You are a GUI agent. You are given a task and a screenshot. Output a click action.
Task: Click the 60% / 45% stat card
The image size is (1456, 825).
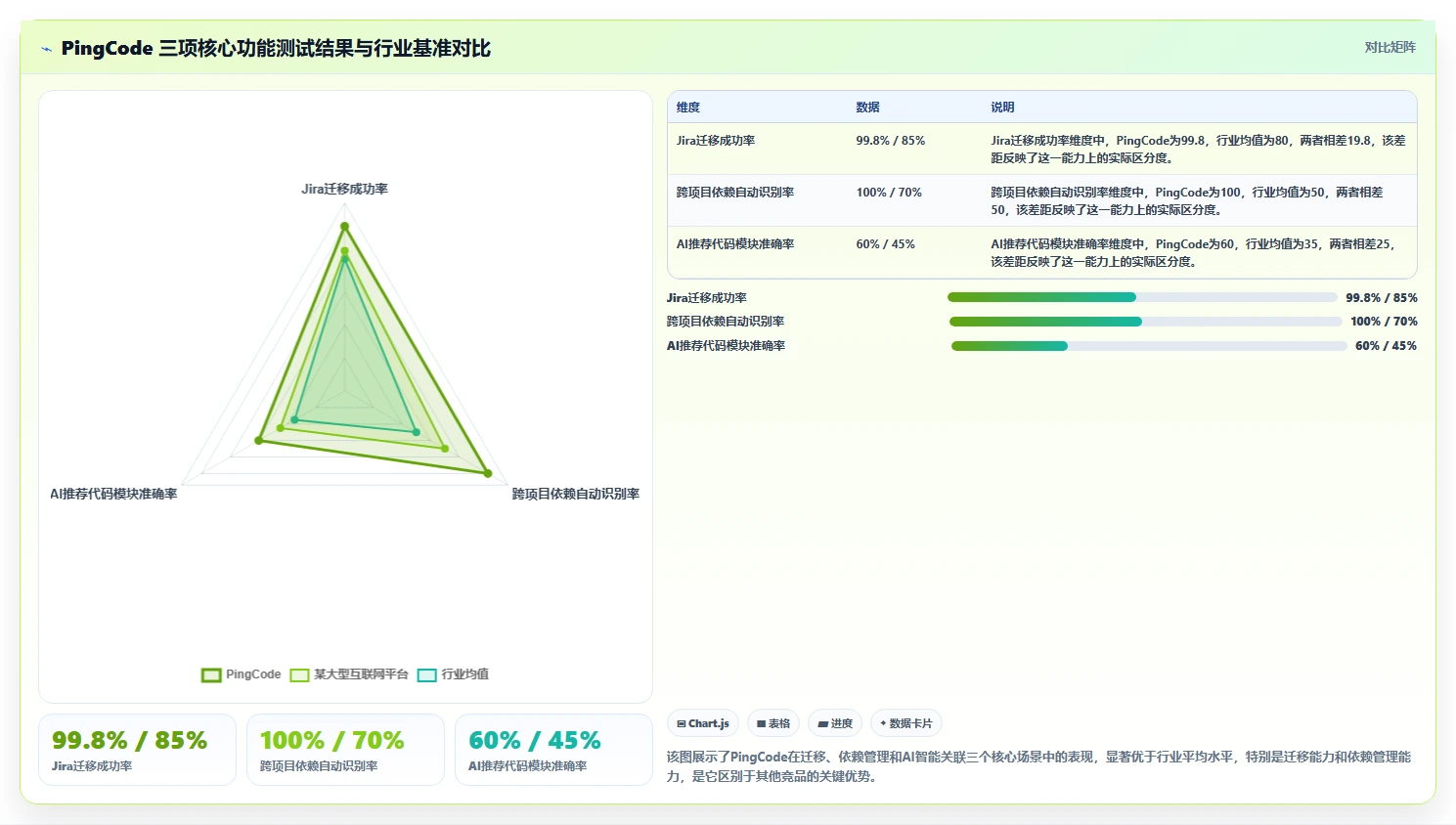pyautogui.click(x=553, y=750)
